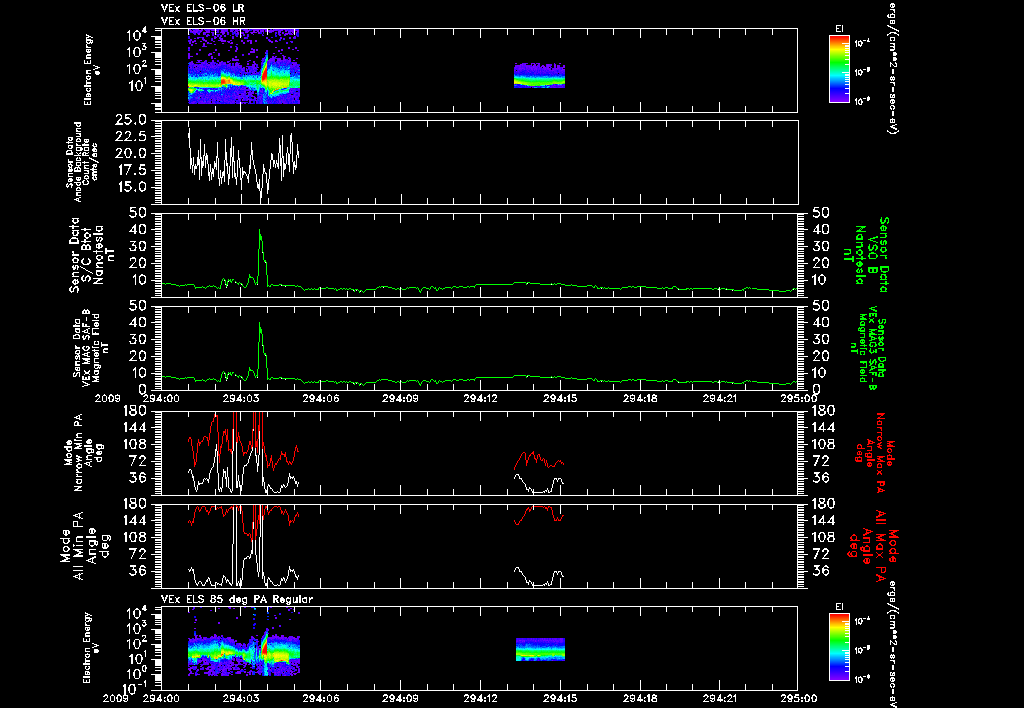Click the 25.0 tick value on count rate axis
1024x708 pixels.
click(130, 120)
